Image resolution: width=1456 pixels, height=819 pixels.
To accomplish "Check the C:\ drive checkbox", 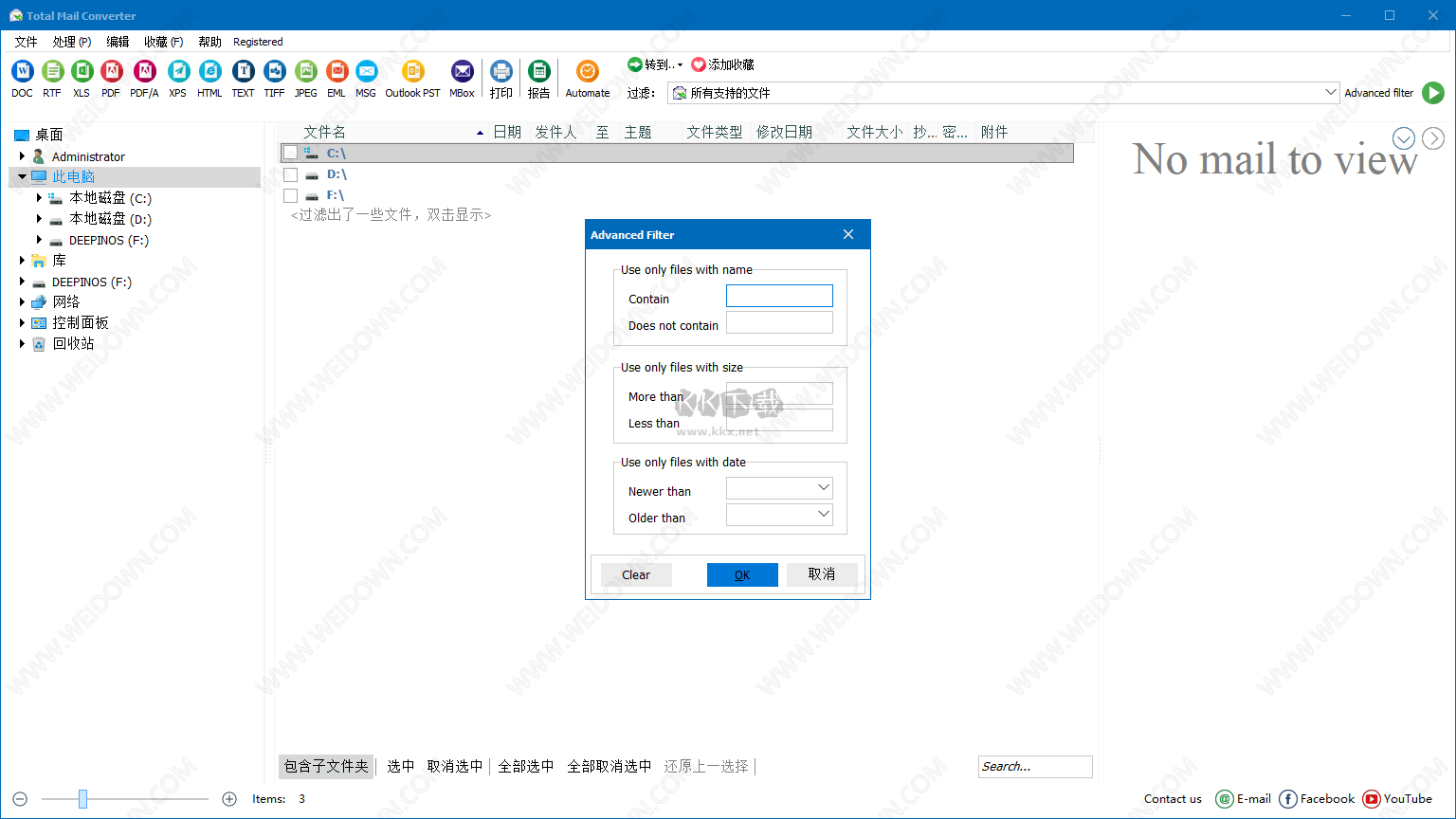I will tap(291, 152).
